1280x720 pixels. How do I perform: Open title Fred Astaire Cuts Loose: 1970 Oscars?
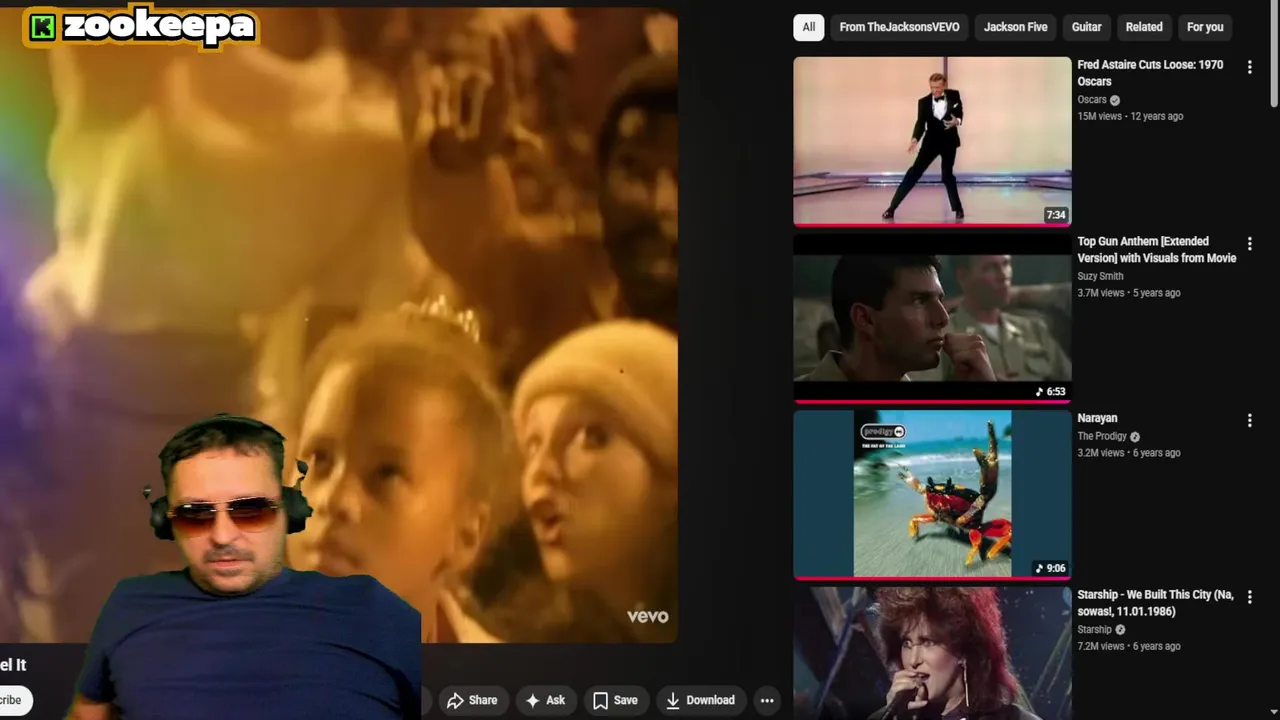[1150, 73]
